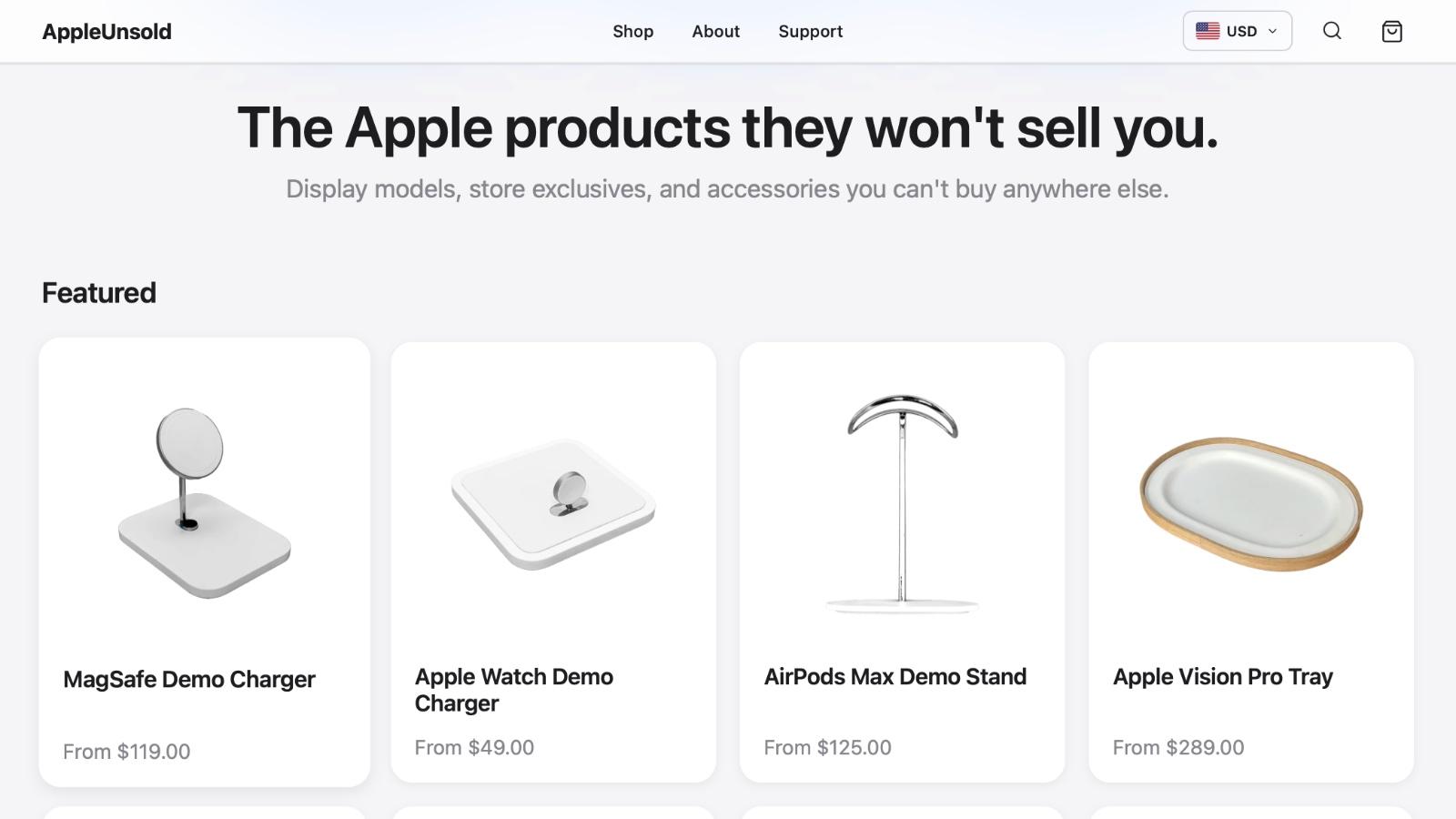Click the From $119.00 price text

[x=126, y=752]
